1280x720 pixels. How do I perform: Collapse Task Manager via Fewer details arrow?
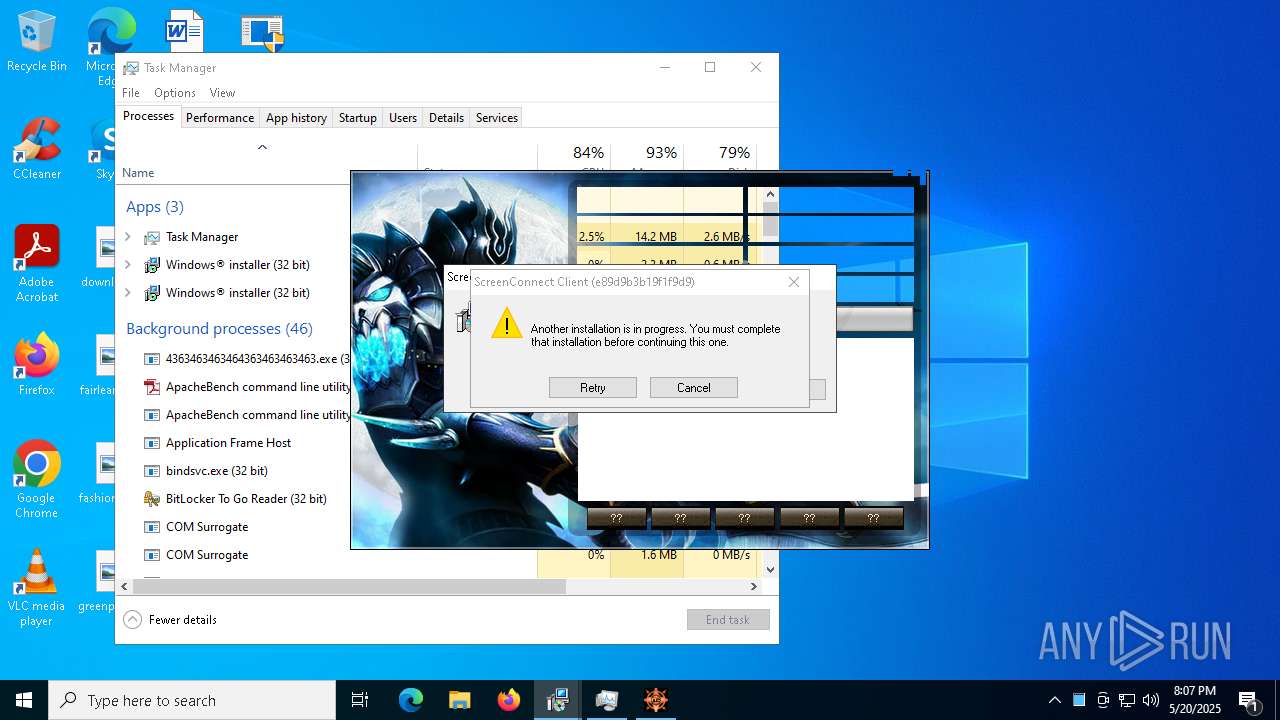[133, 620]
